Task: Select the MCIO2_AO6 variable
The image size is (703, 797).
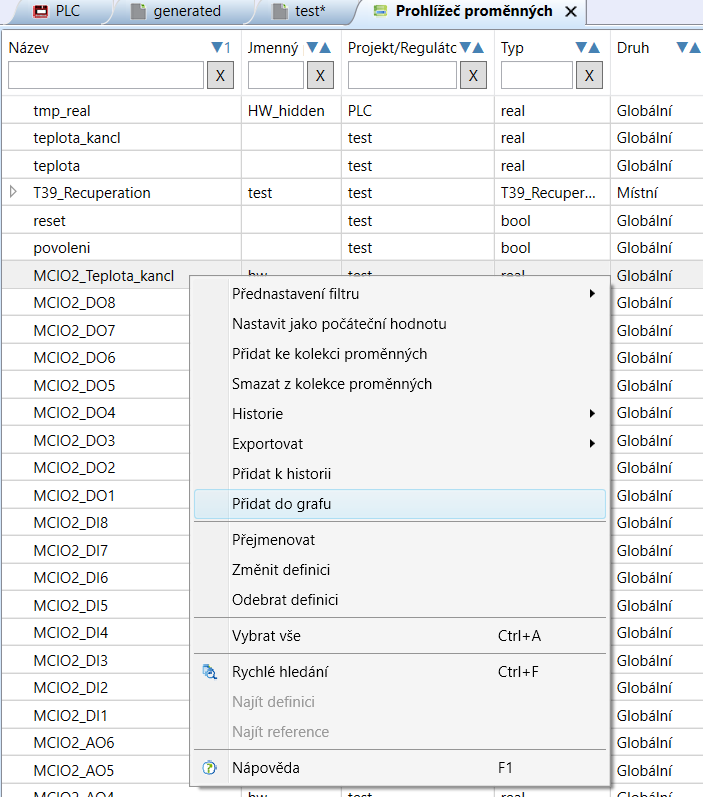Action: 74,743
